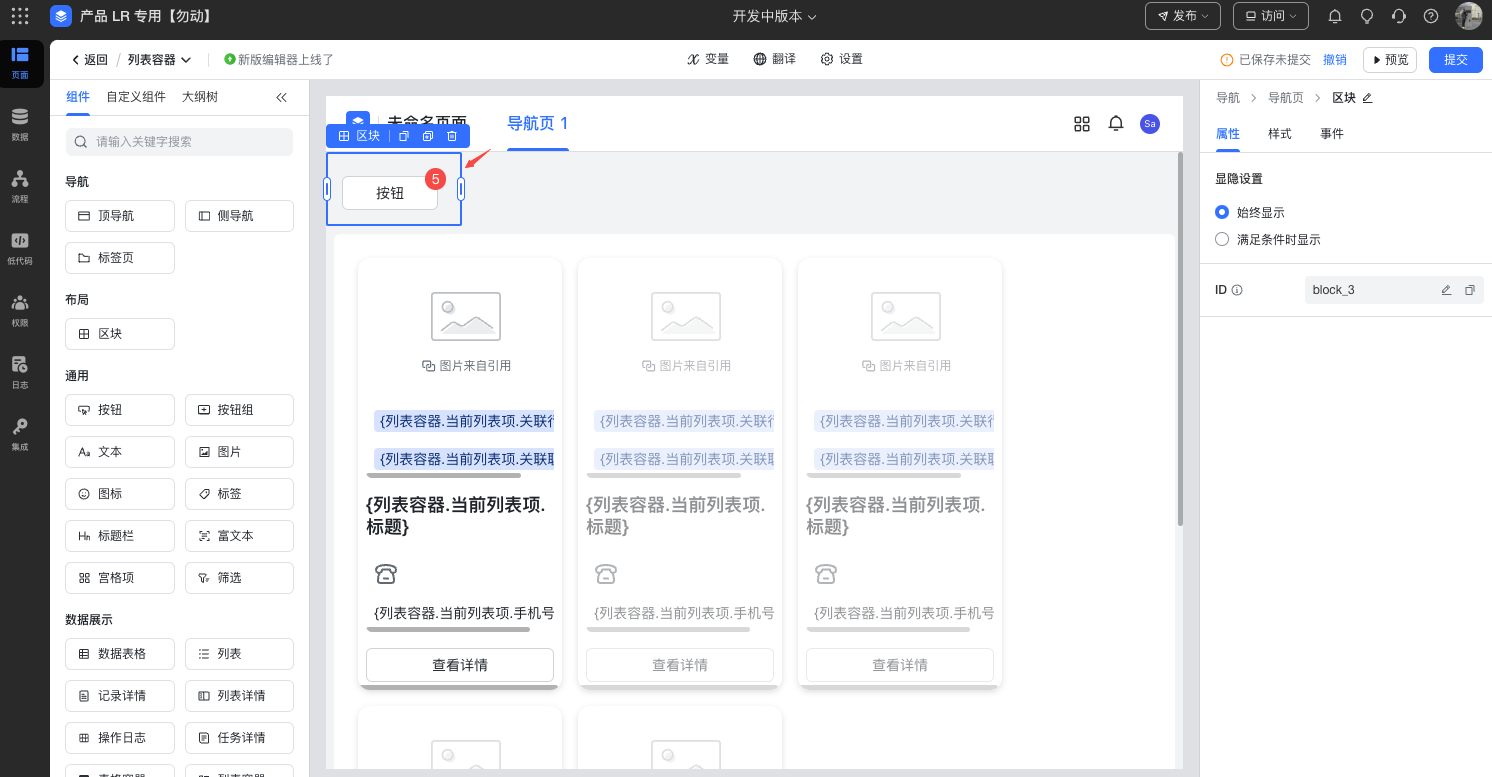Screen dimensions: 1492x777
Task: Open the 事件 tab in right panel
Action: coord(1332,134)
